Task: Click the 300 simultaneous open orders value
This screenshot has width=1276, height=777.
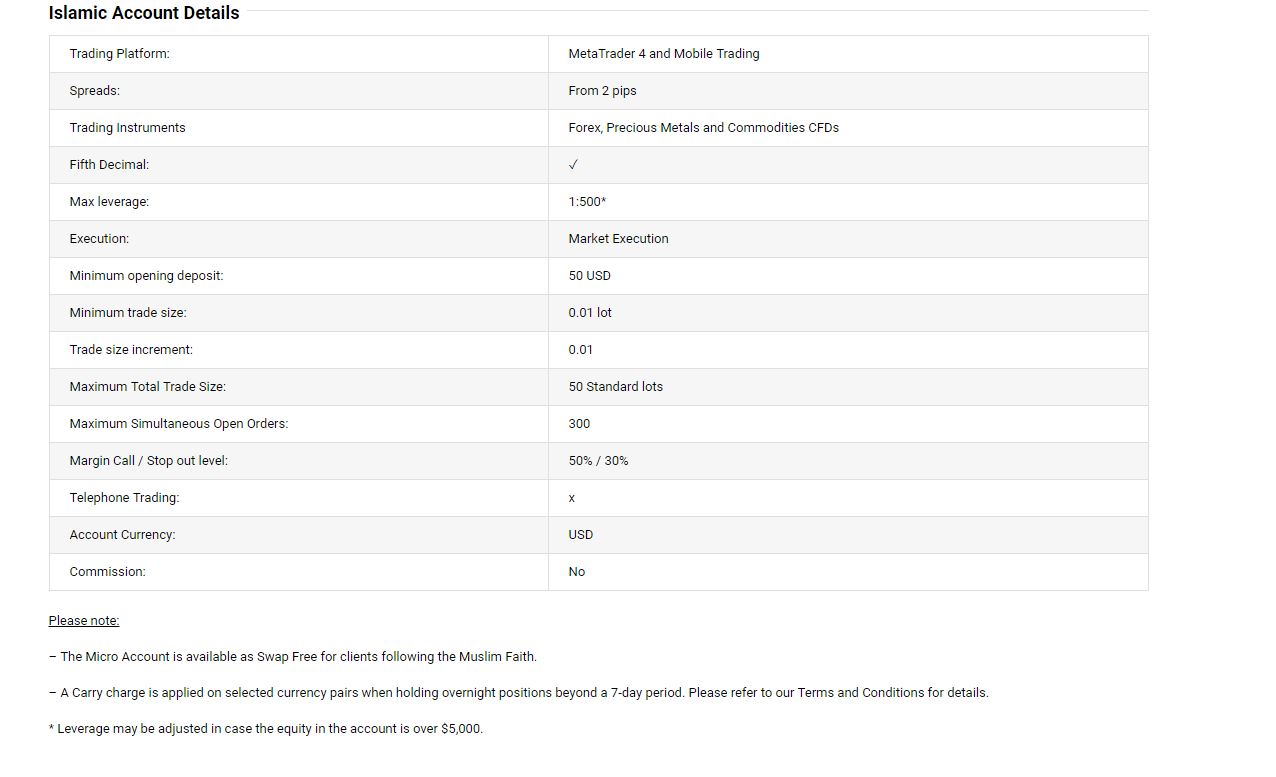Action: [579, 424]
